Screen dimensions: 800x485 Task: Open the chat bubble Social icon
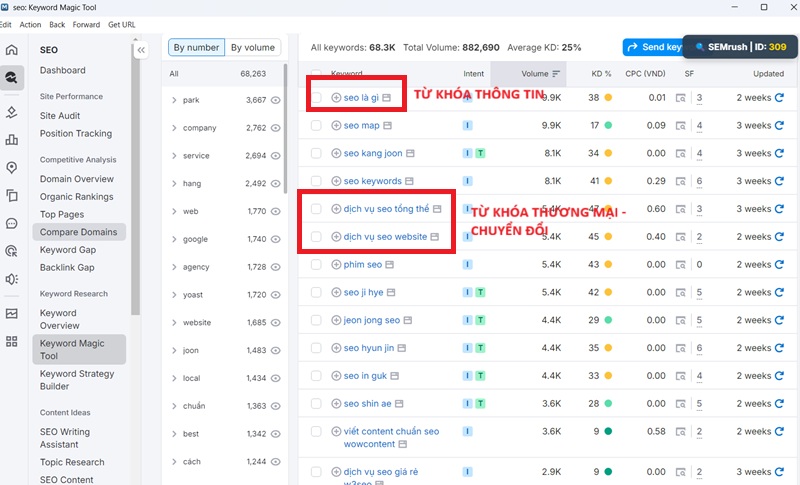tap(11, 223)
